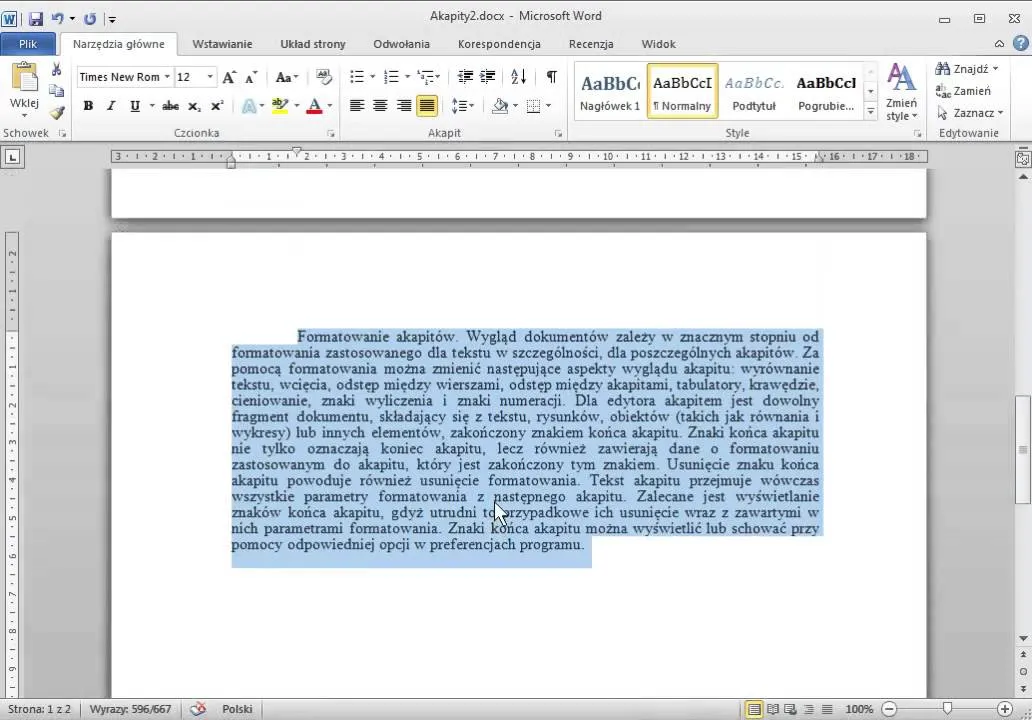Image resolution: width=1032 pixels, height=720 pixels.
Task: Center align the paragraph
Action: 380,106
